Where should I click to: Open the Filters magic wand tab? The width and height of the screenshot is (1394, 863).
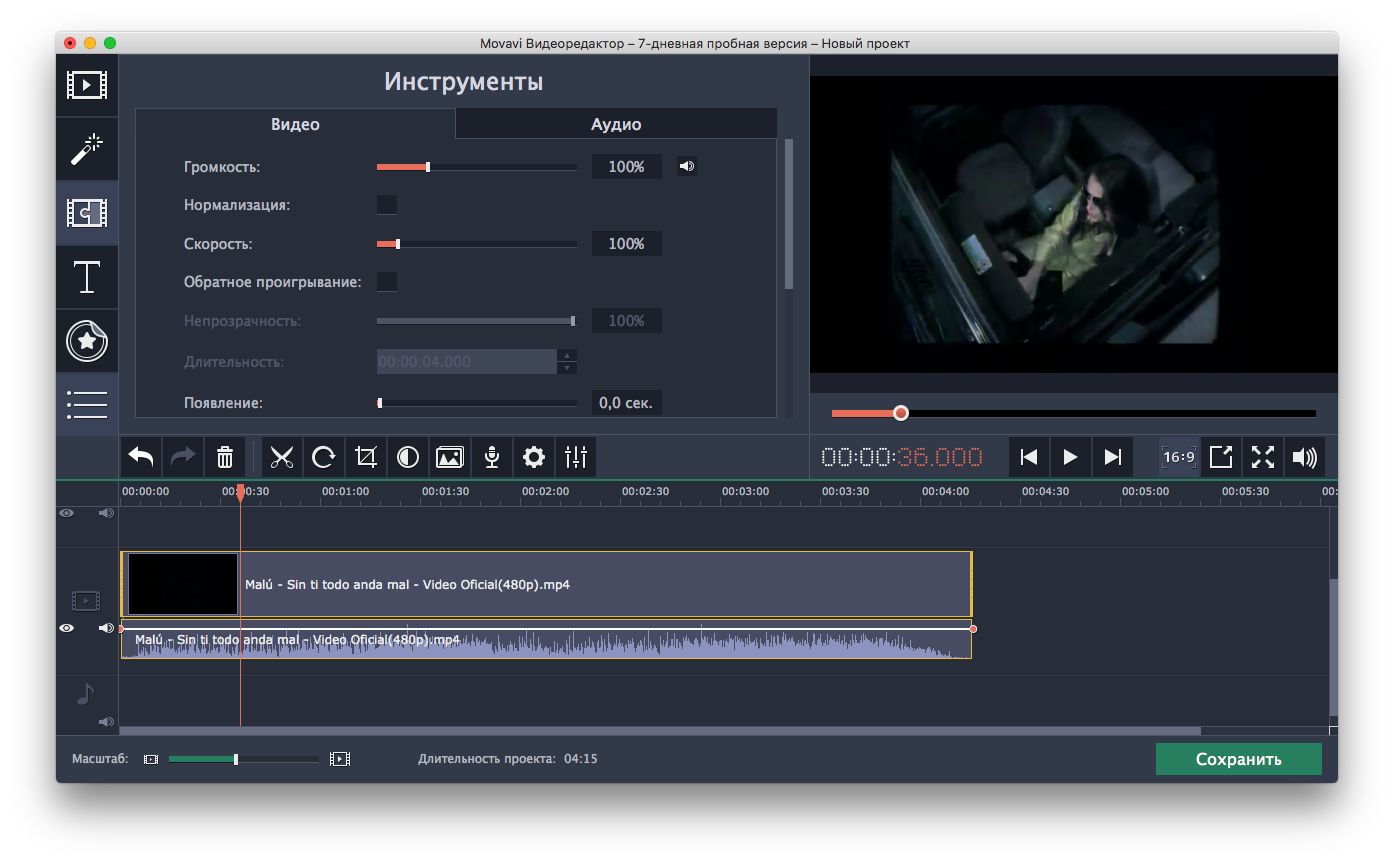point(87,149)
